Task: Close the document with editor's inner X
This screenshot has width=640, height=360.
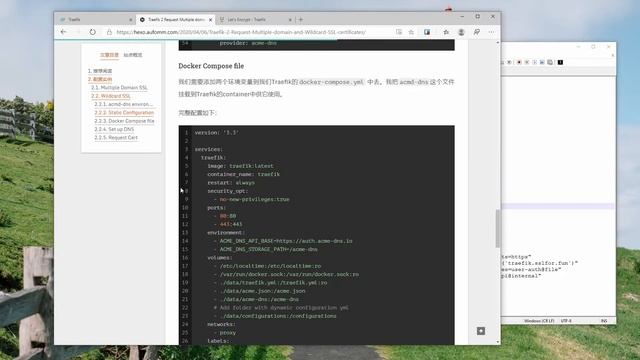Action: coord(613,55)
